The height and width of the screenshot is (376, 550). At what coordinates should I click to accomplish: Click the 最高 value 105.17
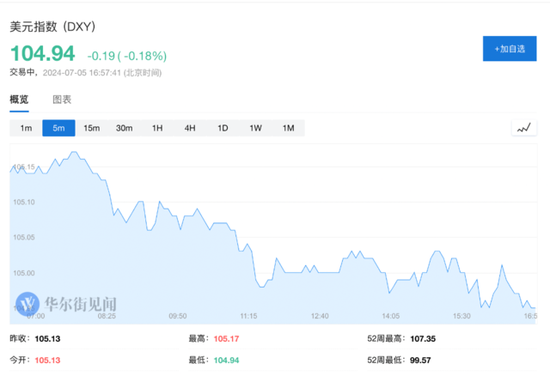click(x=226, y=339)
